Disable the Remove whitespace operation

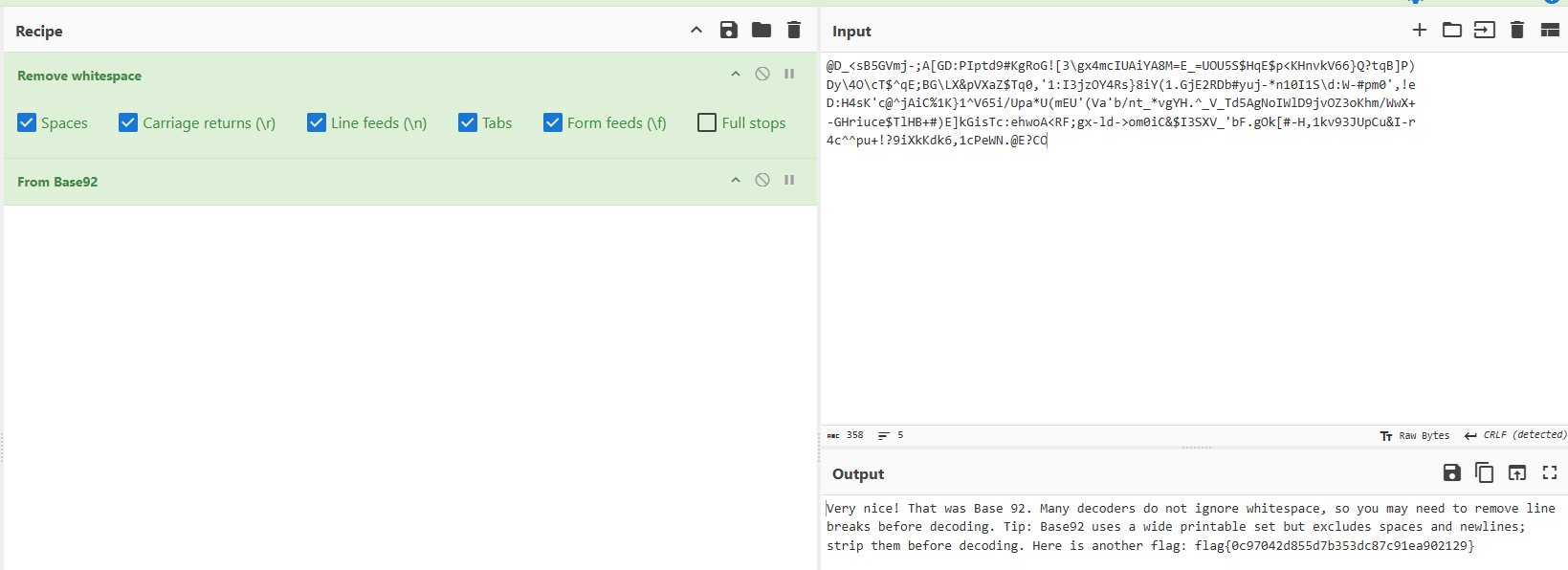coord(762,74)
